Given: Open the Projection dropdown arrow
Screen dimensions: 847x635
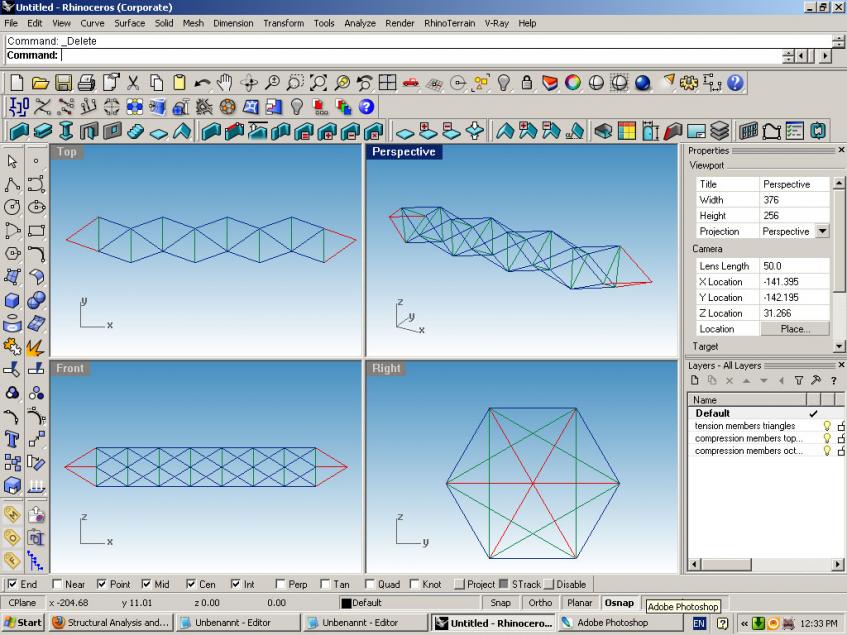Looking at the screenshot, I should coord(822,231).
